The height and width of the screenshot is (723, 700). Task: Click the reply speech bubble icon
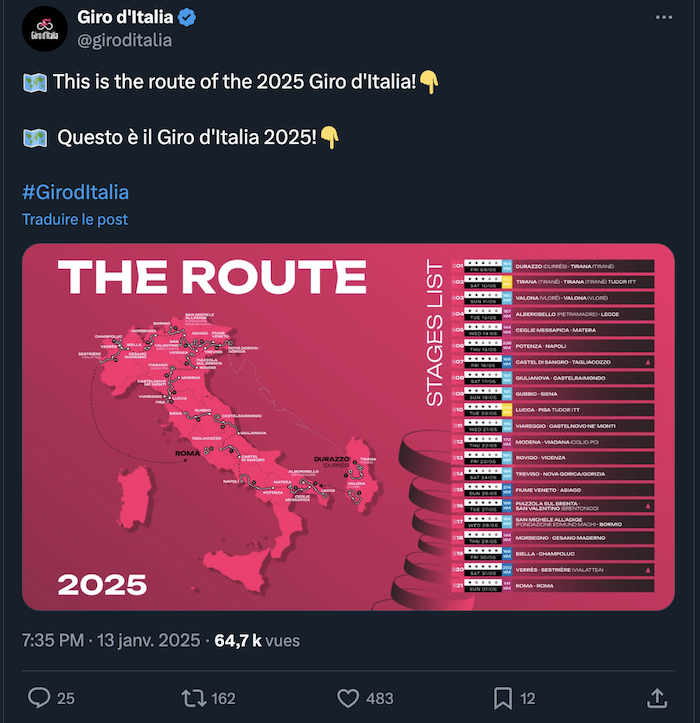[x=39, y=698]
